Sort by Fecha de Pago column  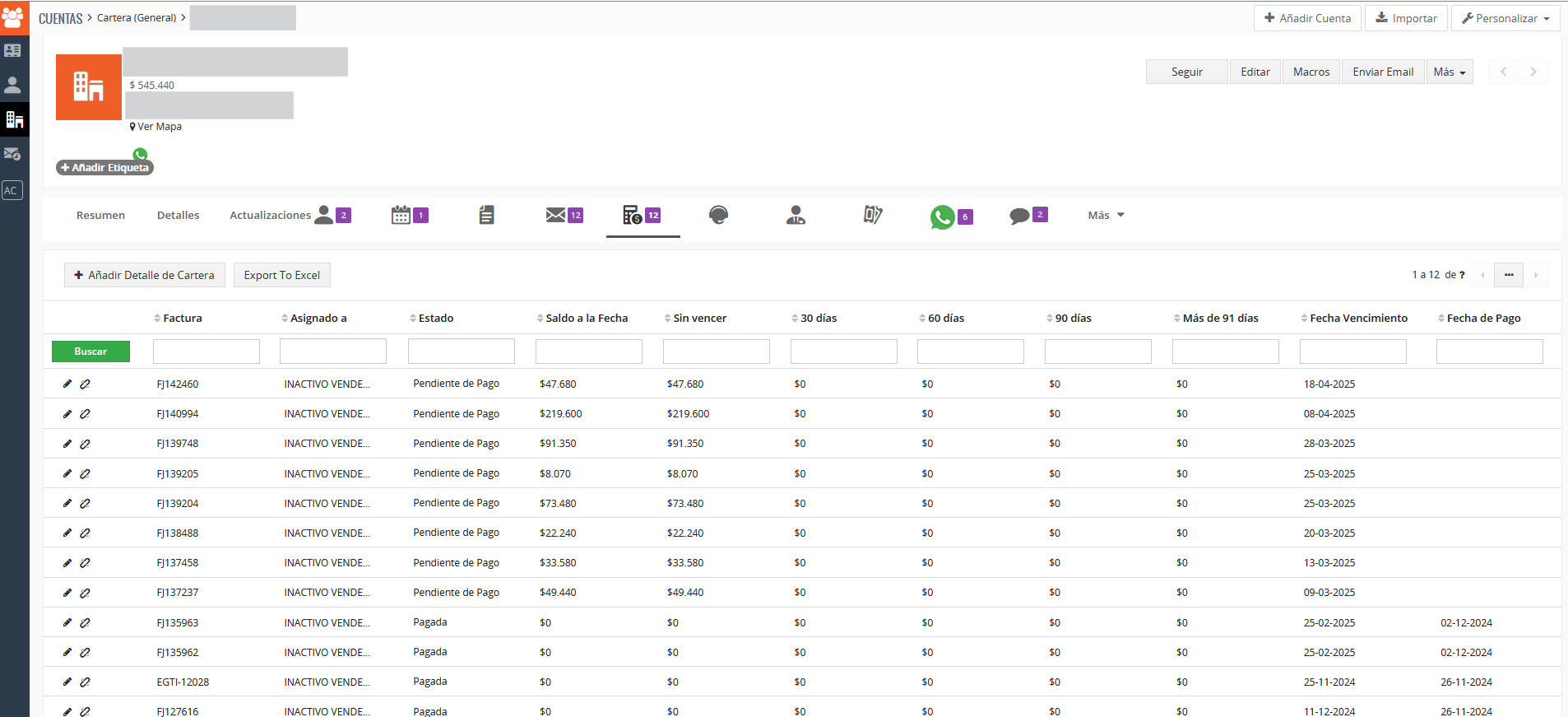click(x=1479, y=318)
